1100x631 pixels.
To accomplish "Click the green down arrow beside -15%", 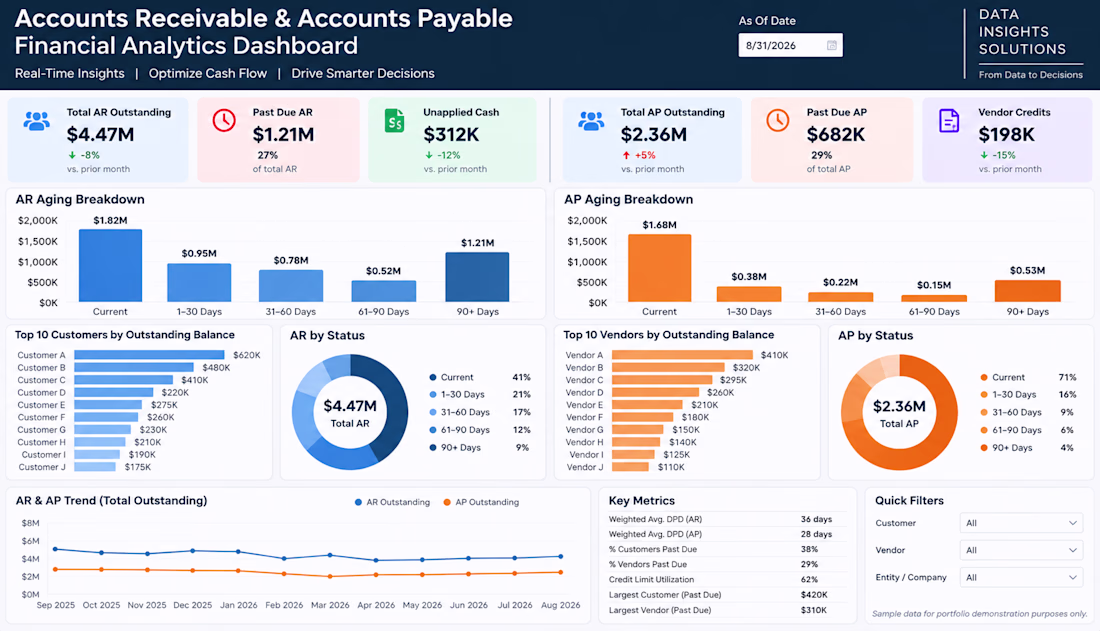I will pyautogui.click(x=984, y=155).
